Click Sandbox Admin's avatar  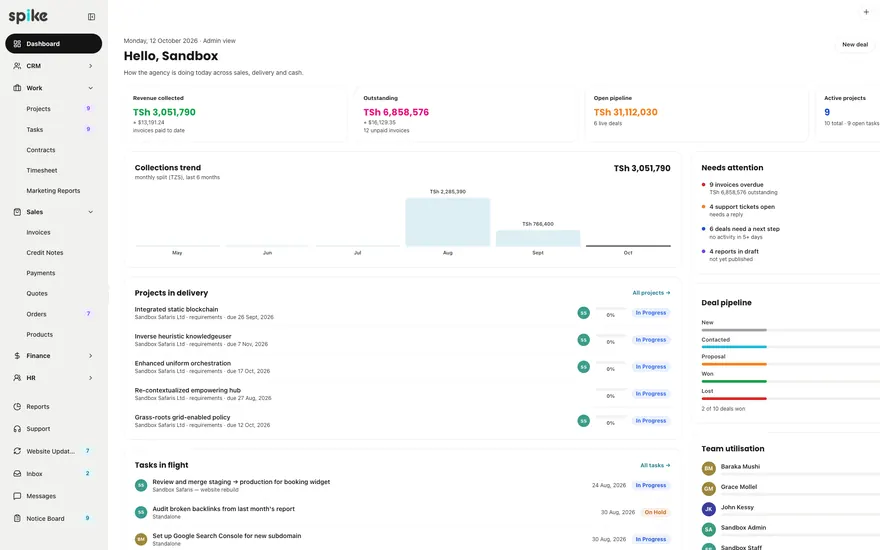709,529
